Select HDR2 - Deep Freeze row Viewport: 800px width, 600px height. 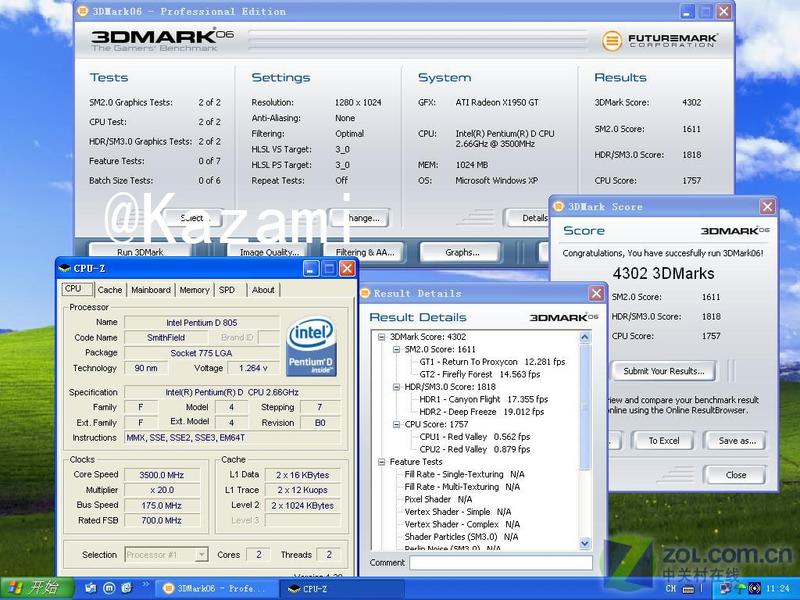[482, 412]
